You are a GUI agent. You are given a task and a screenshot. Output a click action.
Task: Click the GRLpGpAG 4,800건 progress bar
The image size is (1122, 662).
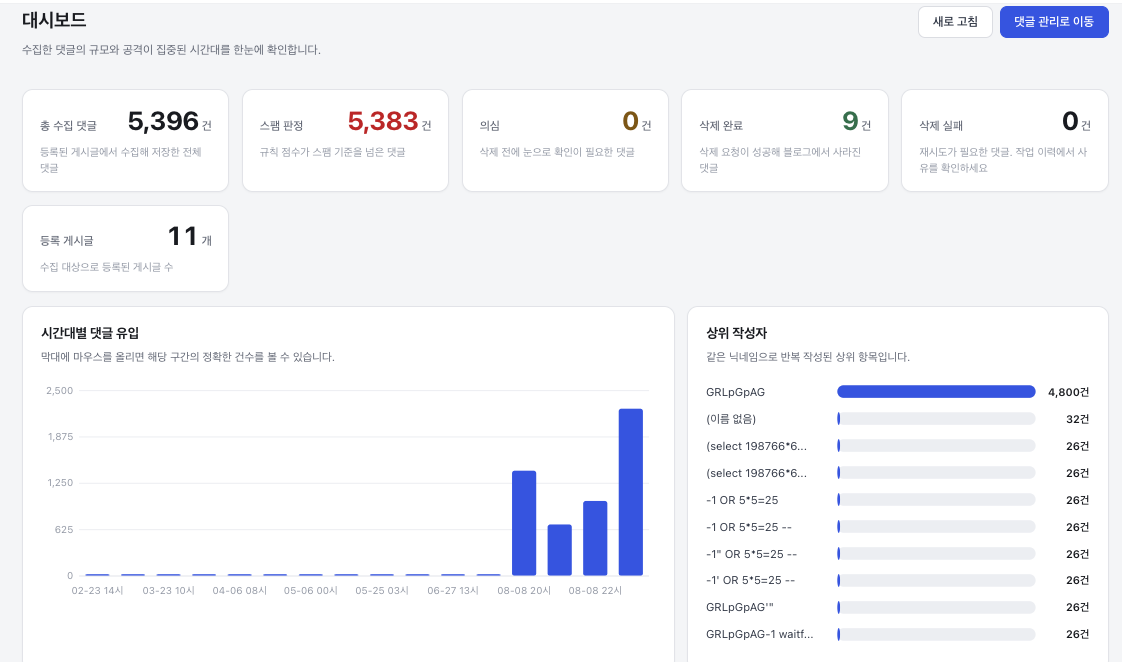[x=936, y=391]
